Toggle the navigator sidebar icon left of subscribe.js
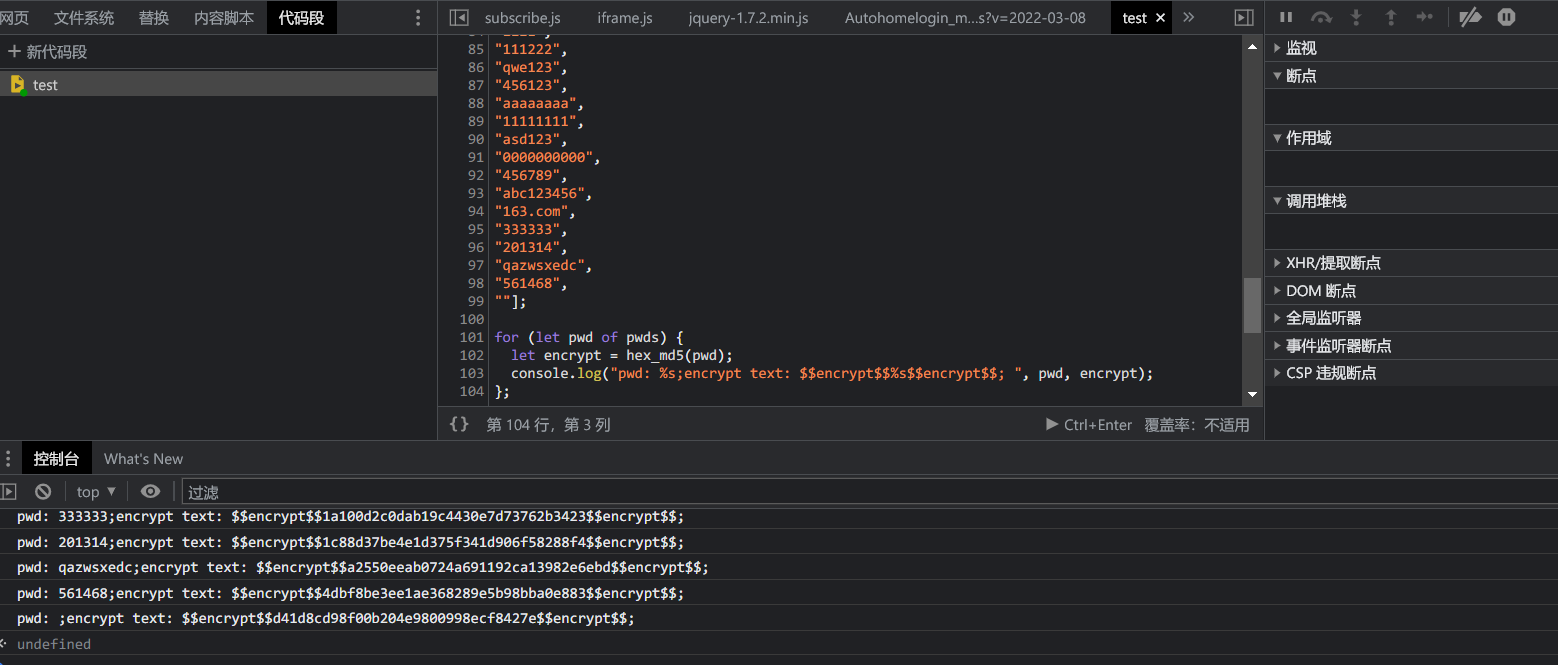 click(459, 18)
